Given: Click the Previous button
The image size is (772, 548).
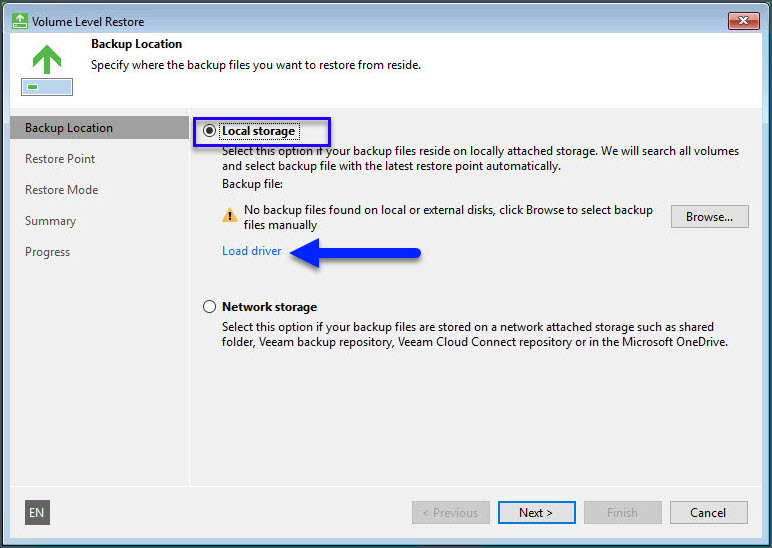Looking at the screenshot, I should click(x=450, y=513).
